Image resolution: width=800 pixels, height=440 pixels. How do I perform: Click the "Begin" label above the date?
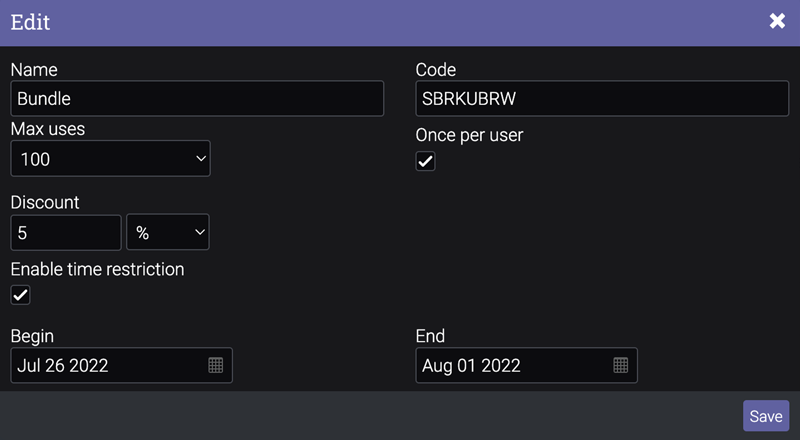(32, 336)
